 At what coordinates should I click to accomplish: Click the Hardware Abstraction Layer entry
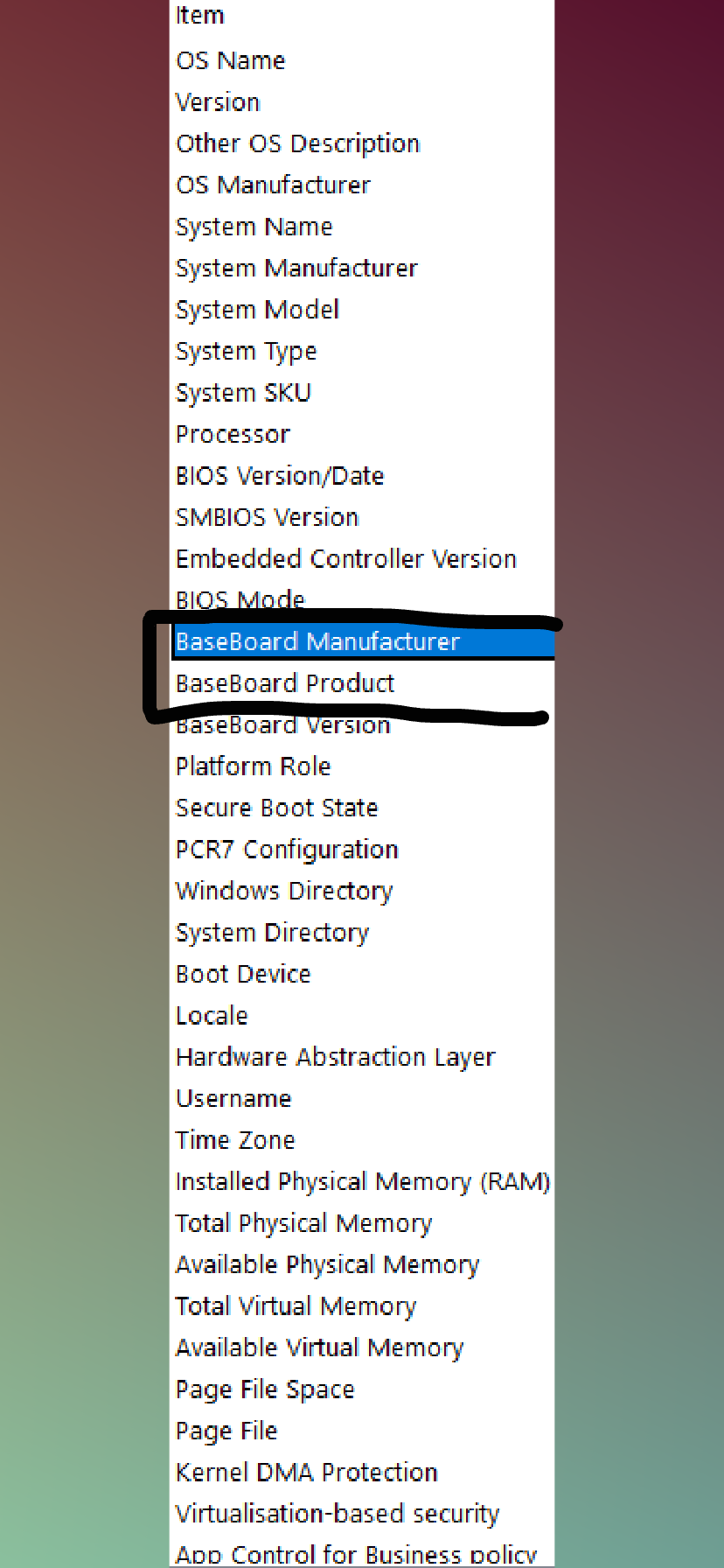click(x=361, y=1057)
